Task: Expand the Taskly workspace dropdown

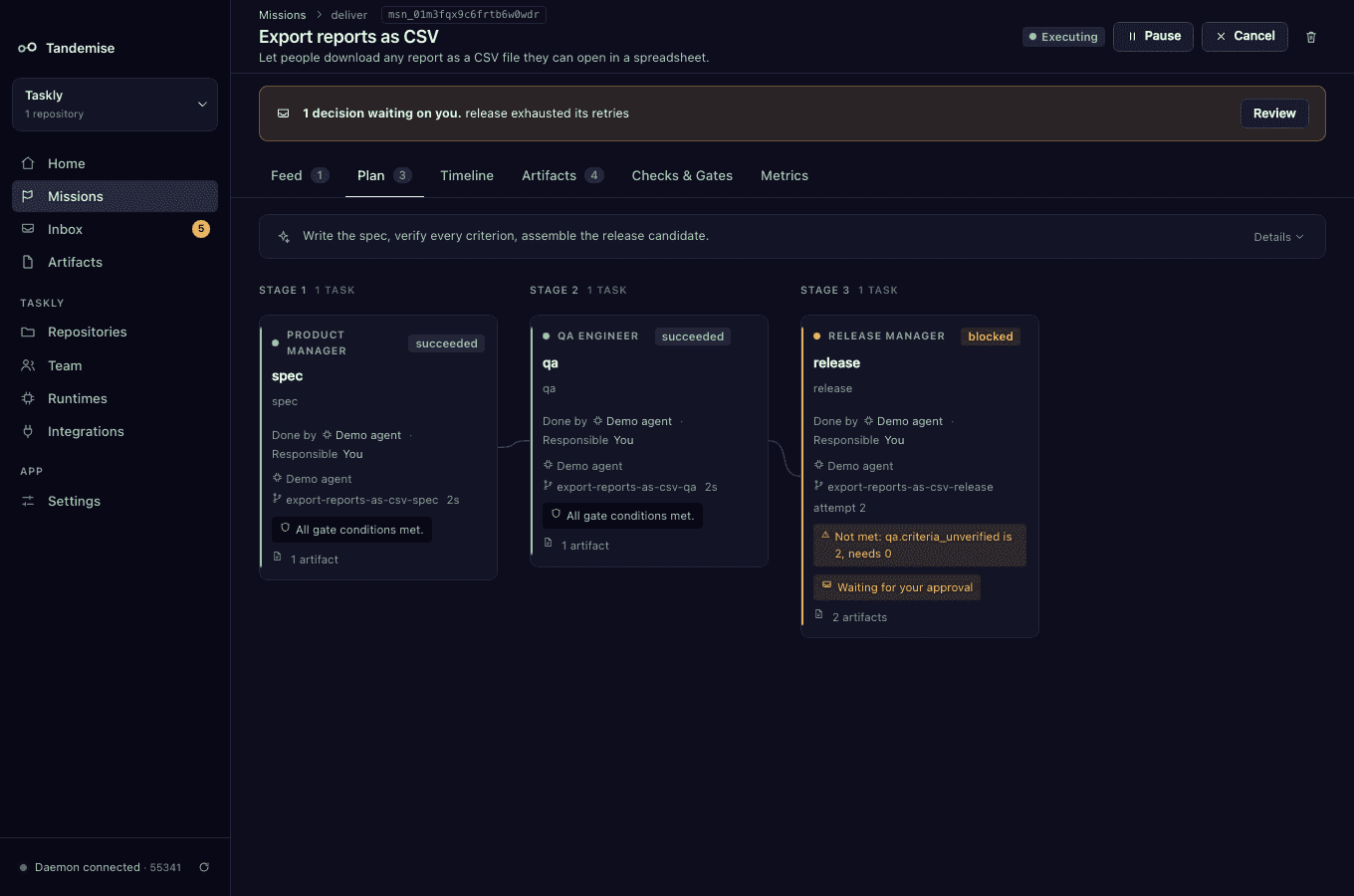Action: 114,105
